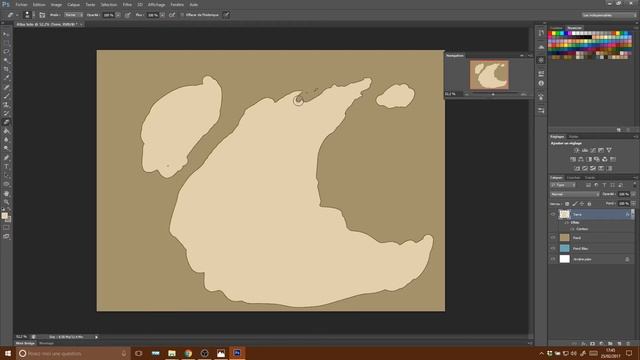This screenshot has height=360, width=640.
Task: Select the Eyedropper tool
Action: (x=6, y=78)
